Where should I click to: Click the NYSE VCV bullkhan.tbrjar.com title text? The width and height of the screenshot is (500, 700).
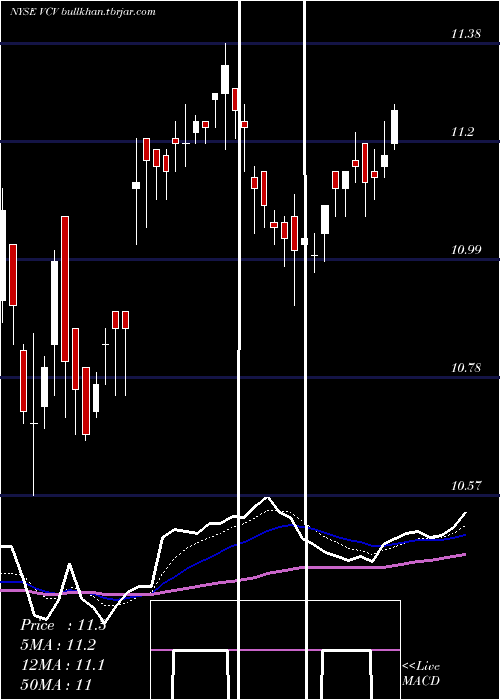[83, 12]
